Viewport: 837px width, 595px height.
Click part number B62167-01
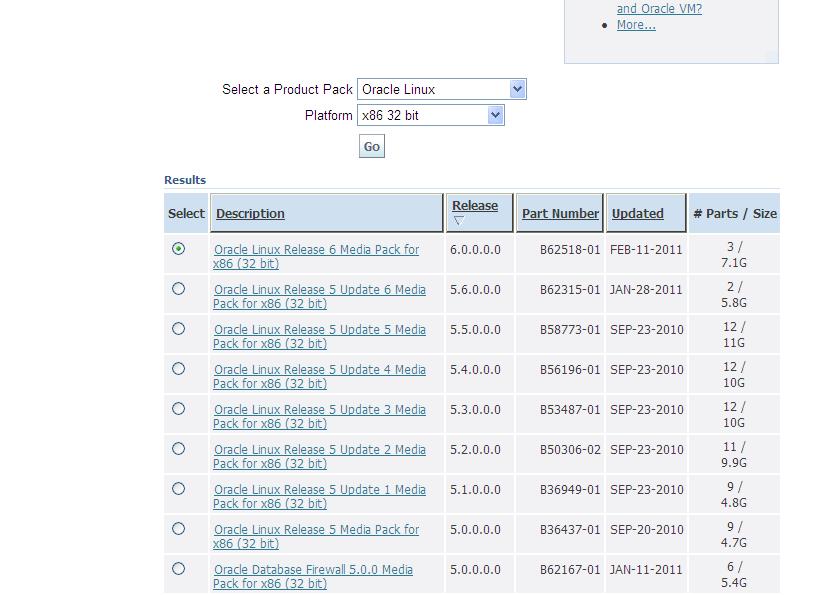pos(570,570)
